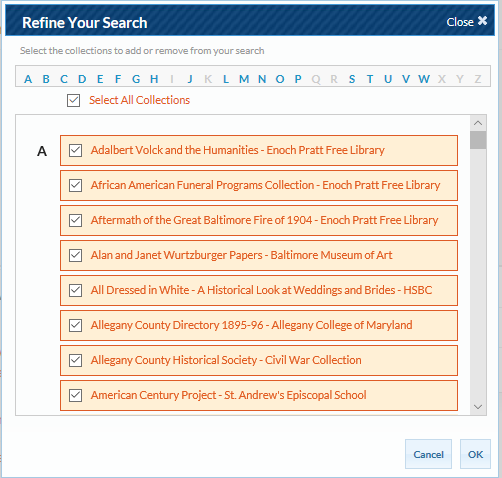Click Alan and Janet Wurtzburger Papers label
This screenshot has height=478, width=502.
[241, 255]
